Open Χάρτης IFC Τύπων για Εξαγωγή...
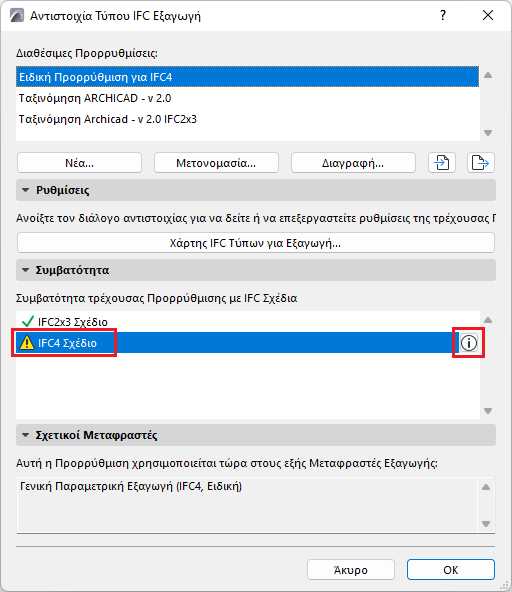Viewport: 512px width, 592px height. (256, 243)
